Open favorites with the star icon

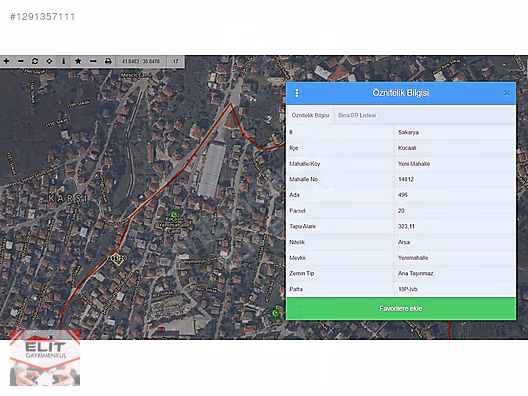(78, 61)
